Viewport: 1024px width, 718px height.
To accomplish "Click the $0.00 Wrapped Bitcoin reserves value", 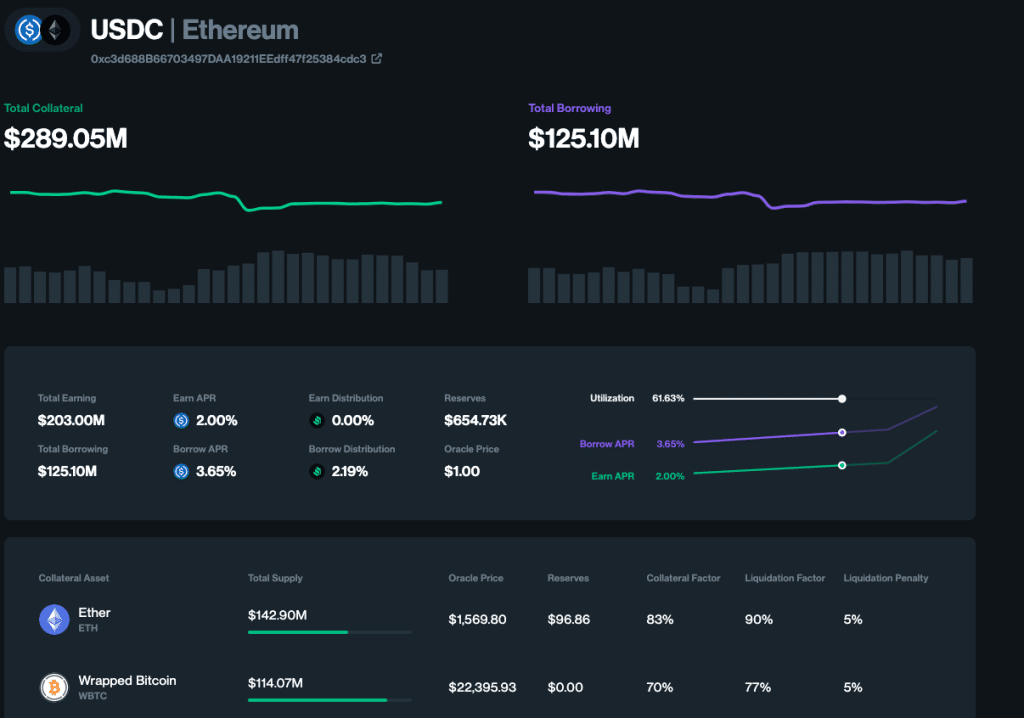I will (566, 687).
